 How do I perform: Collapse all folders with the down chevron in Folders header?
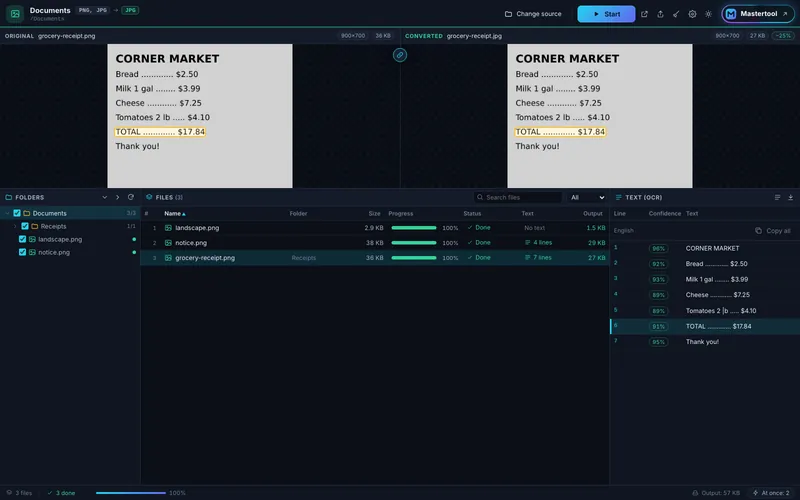click(105, 197)
